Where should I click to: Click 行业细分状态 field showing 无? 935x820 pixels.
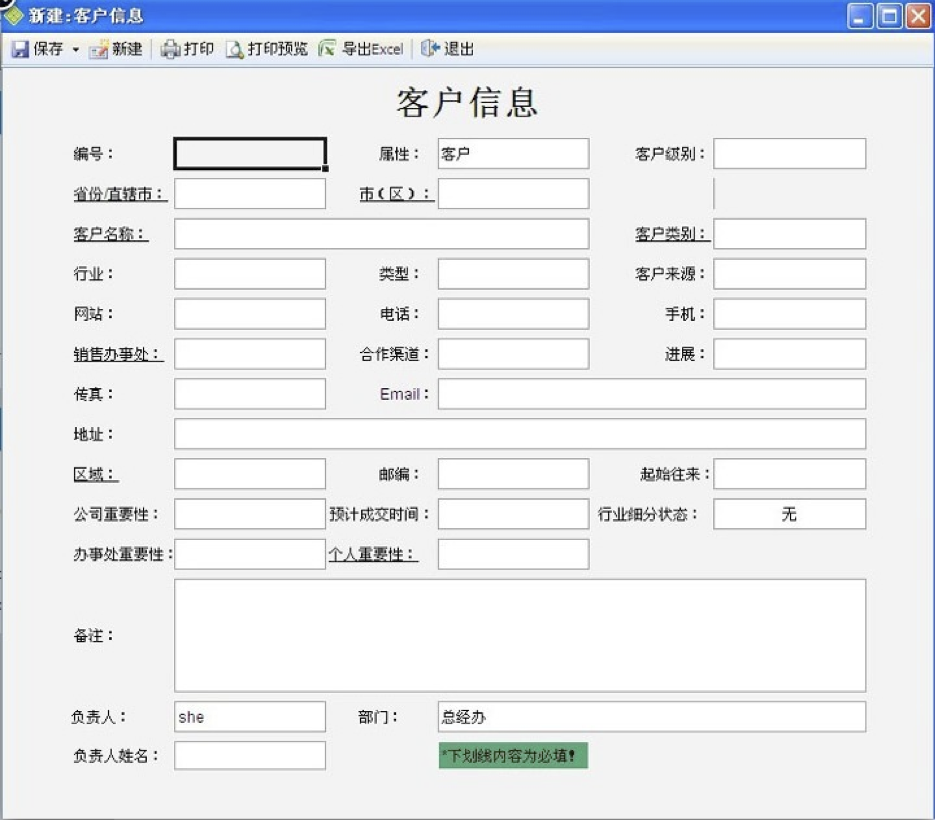point(790,514)
